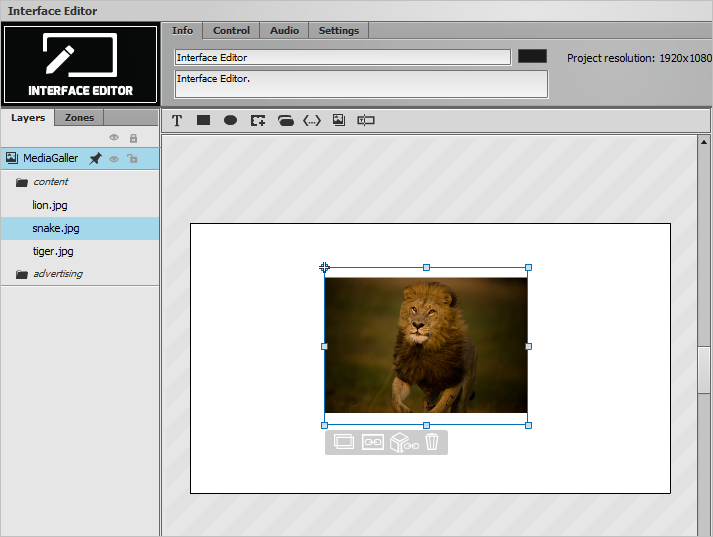This screenshot has height=537, width=713.
Task: Click the Interface Editor name field
Action: click(343, 57)
